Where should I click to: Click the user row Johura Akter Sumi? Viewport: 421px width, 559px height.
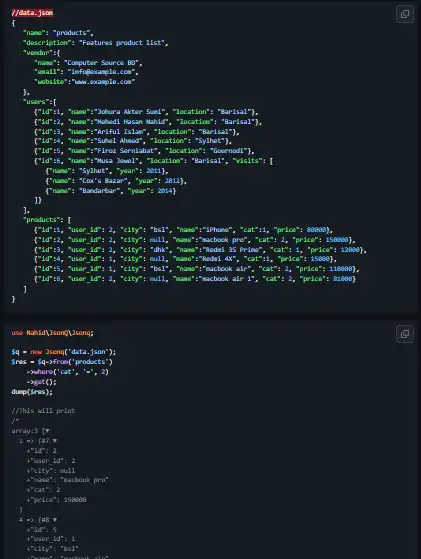point(146,112)
